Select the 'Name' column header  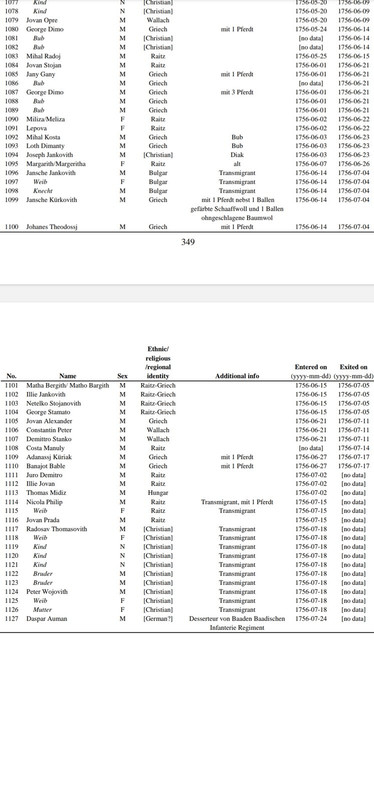[67, 376]
